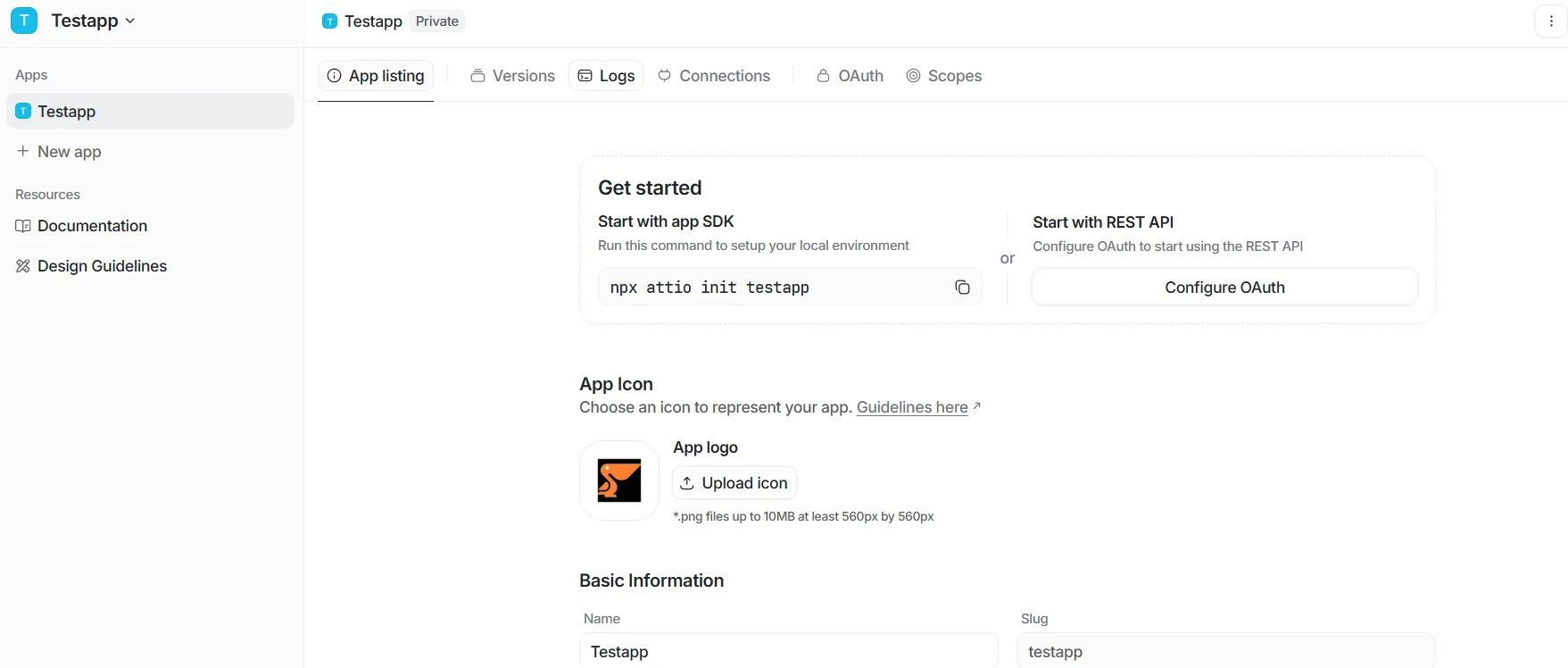Screen dimensions: 1568x668
Task: Open the Scopes tab
Action: tap(944, 76)
